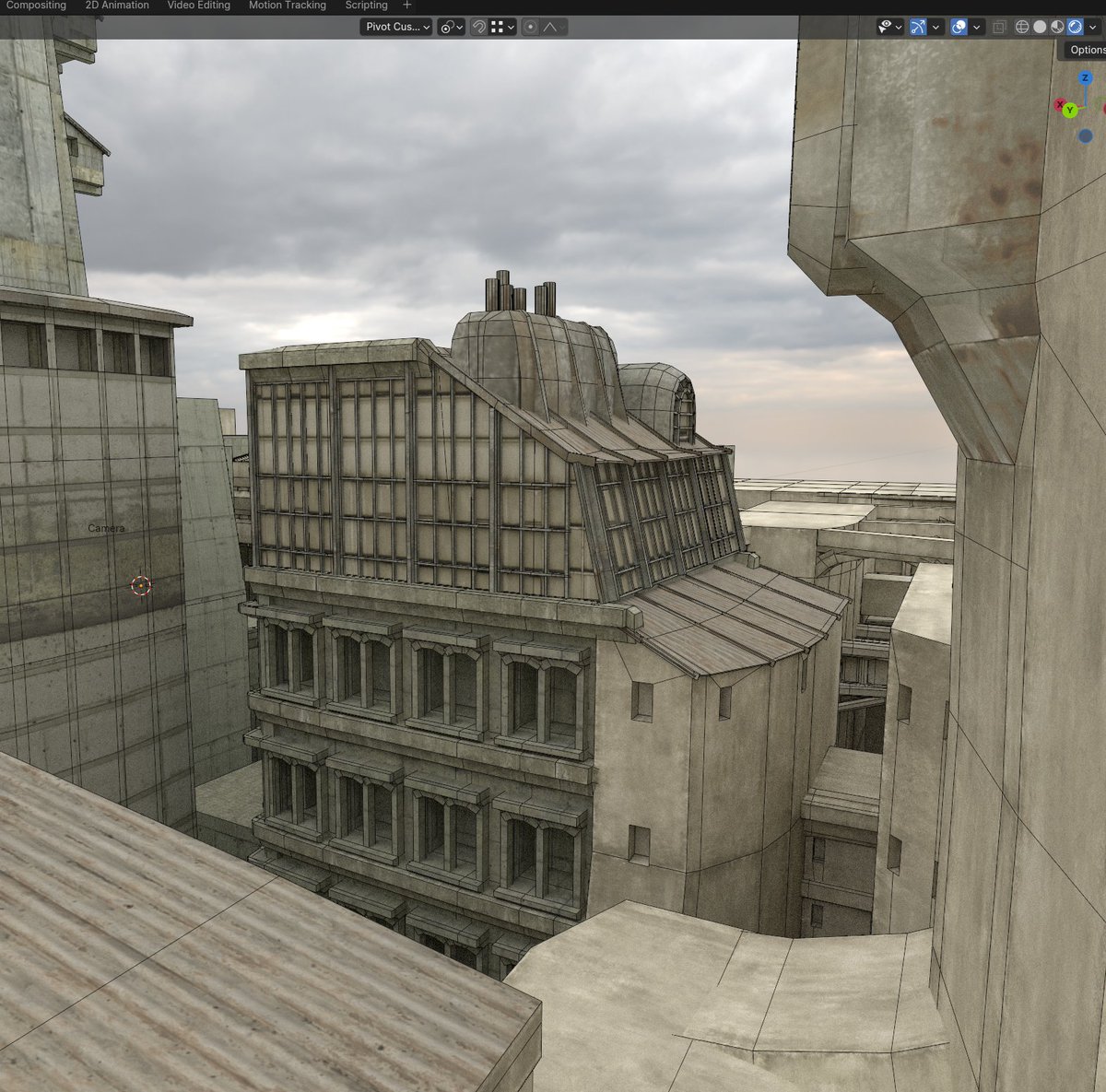Select the Compositing workspace tab

pyautogui.click(x=36, y=6)
